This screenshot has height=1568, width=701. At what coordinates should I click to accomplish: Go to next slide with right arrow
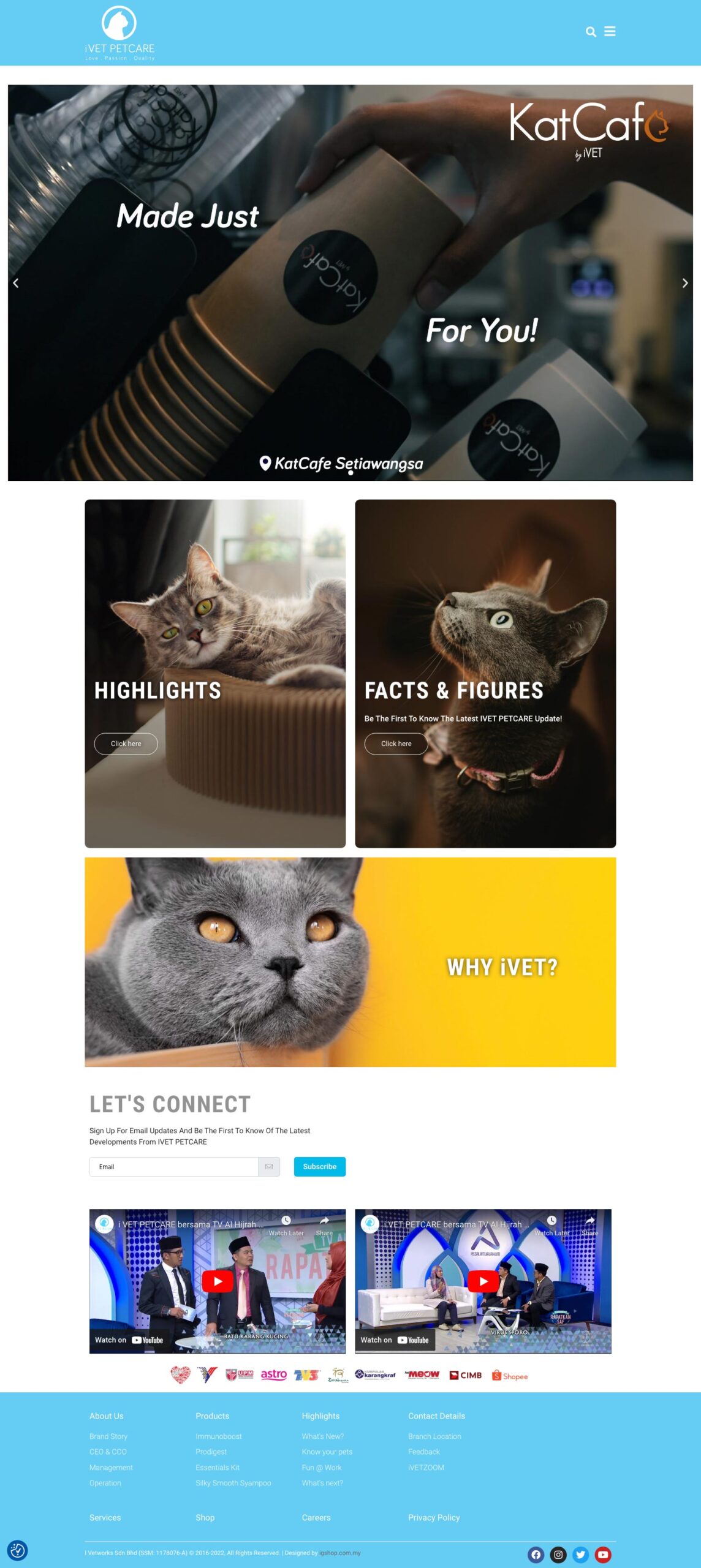pos(685,283)
